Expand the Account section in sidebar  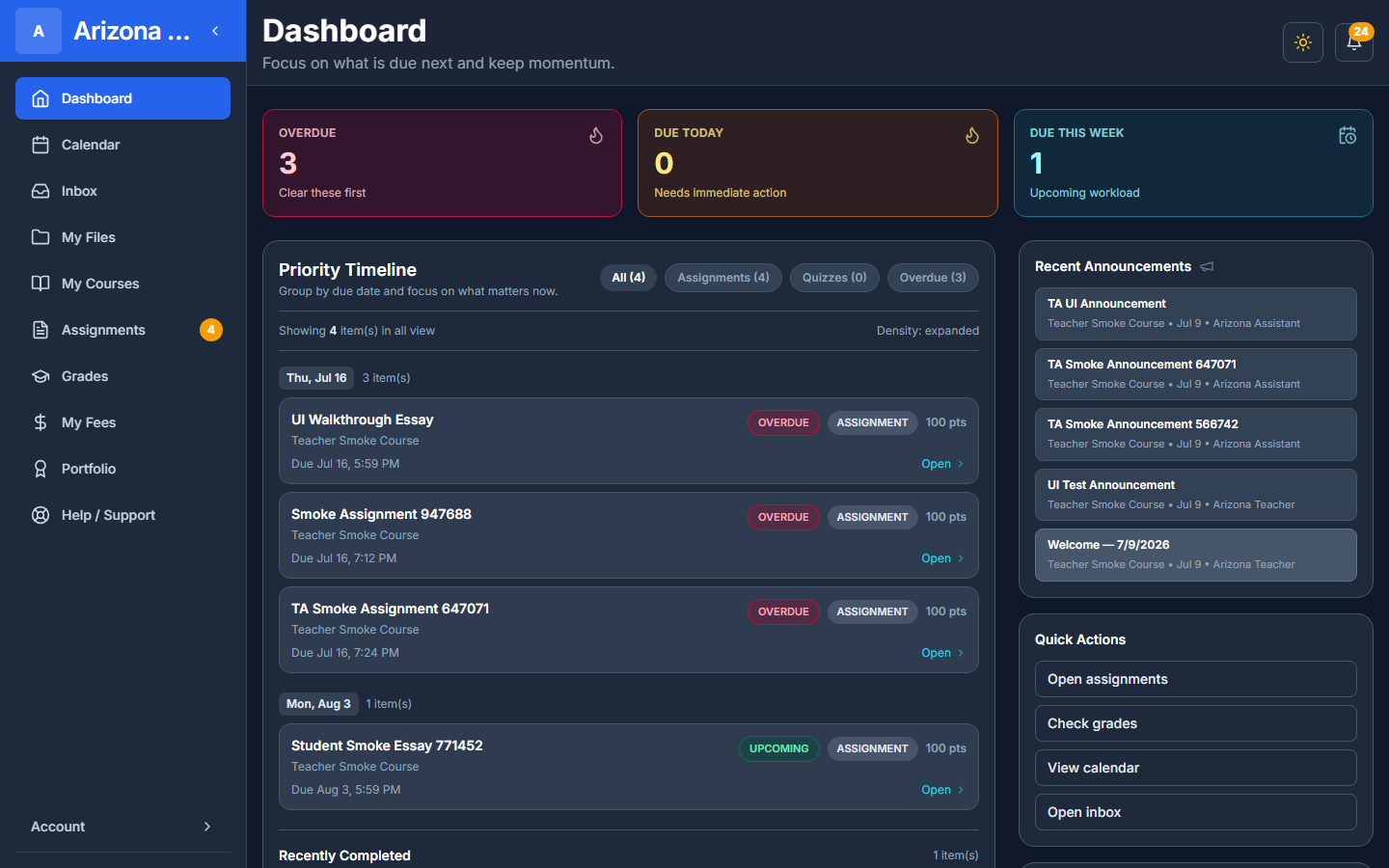pos(123,827)
